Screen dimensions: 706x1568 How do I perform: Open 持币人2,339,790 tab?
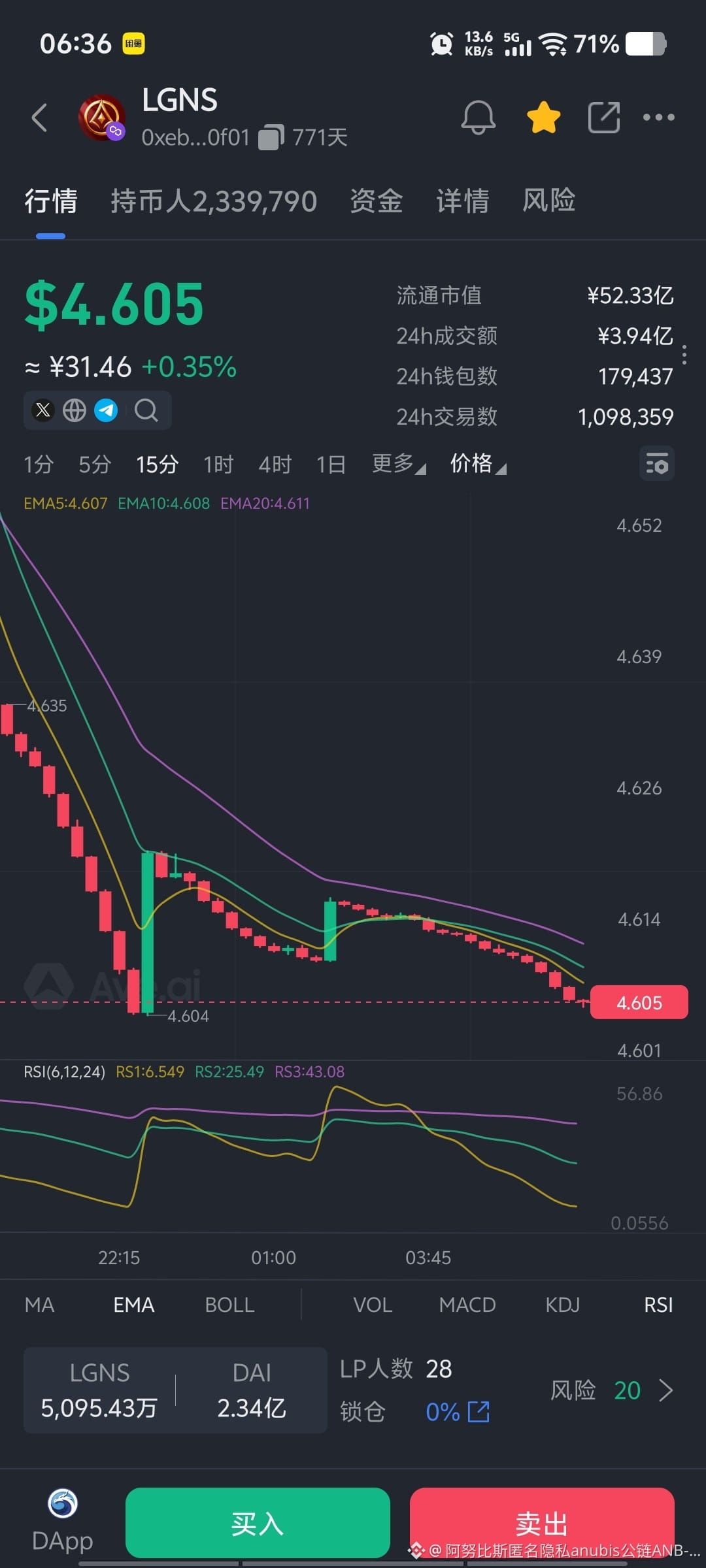coord(214,201)
